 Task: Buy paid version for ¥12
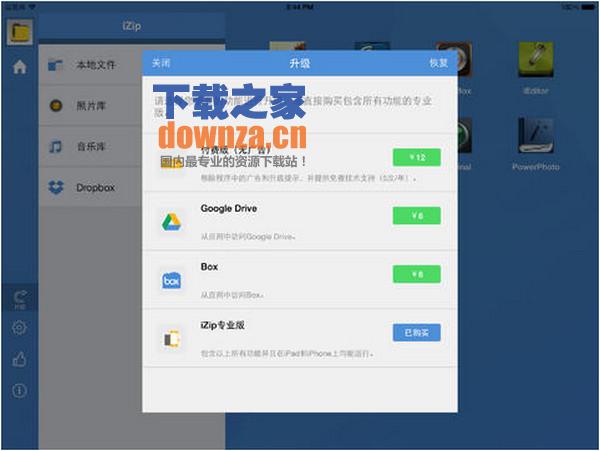tap(417, 157)
